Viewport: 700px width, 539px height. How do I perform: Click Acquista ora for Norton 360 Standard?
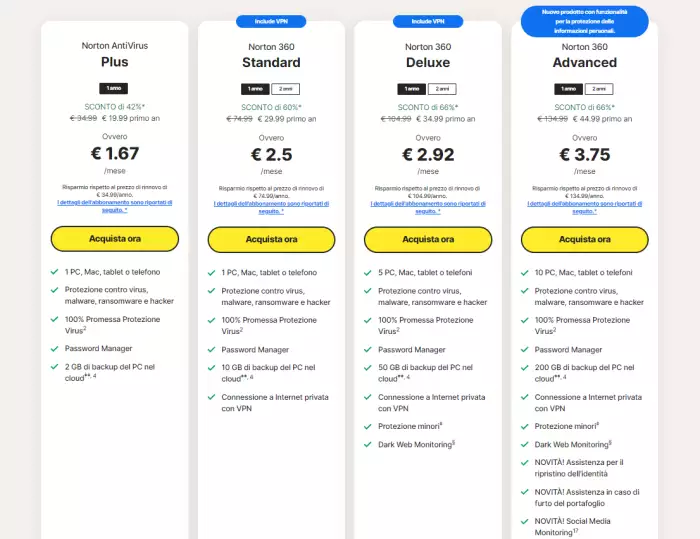pyautogui.click(x=271, y=239)
